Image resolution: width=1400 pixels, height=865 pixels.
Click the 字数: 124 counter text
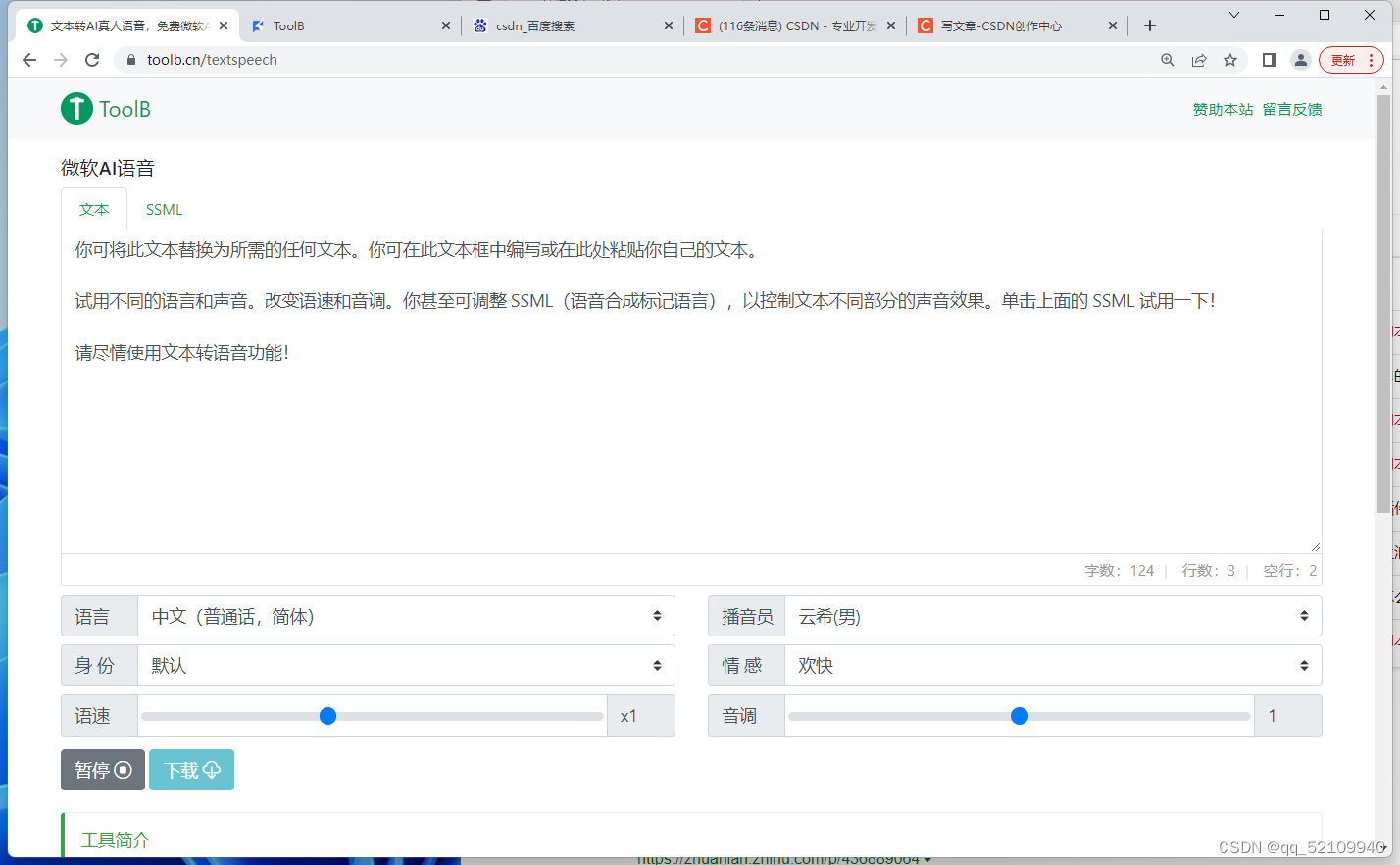coord(1119,570)
